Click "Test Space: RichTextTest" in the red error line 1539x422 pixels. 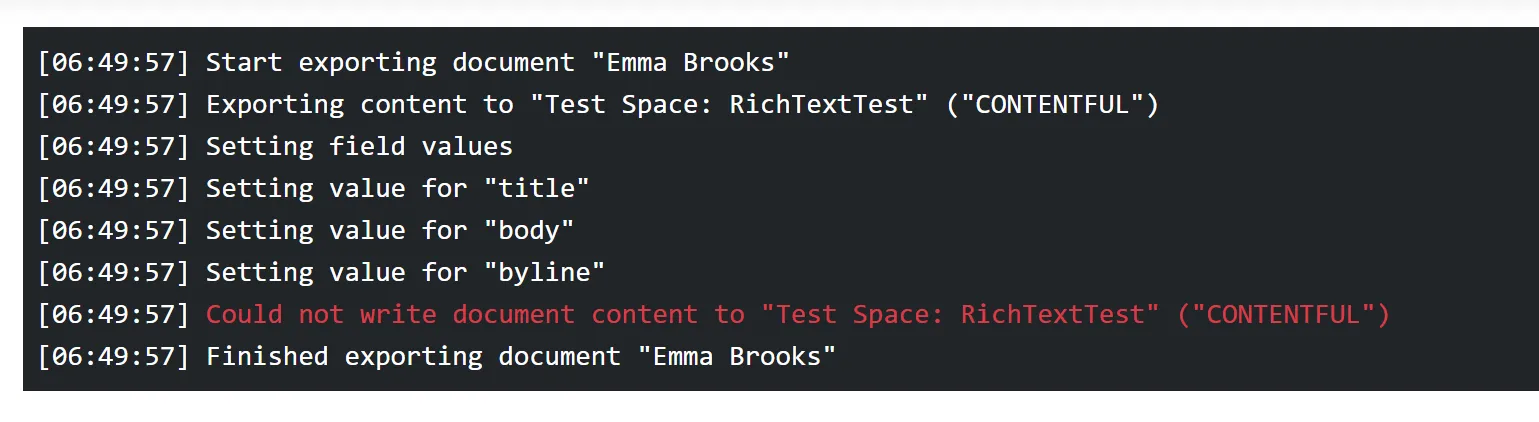tap(961, 315)
